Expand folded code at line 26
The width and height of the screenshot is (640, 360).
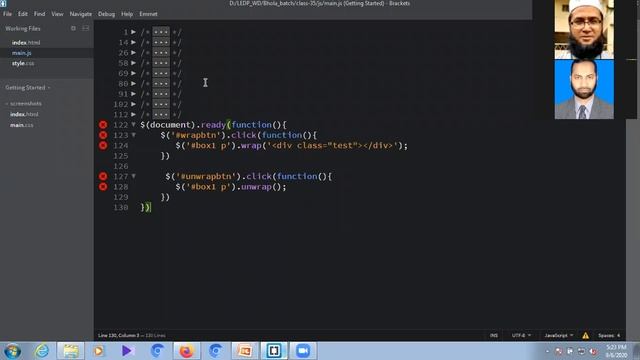(x=133, y=52)
